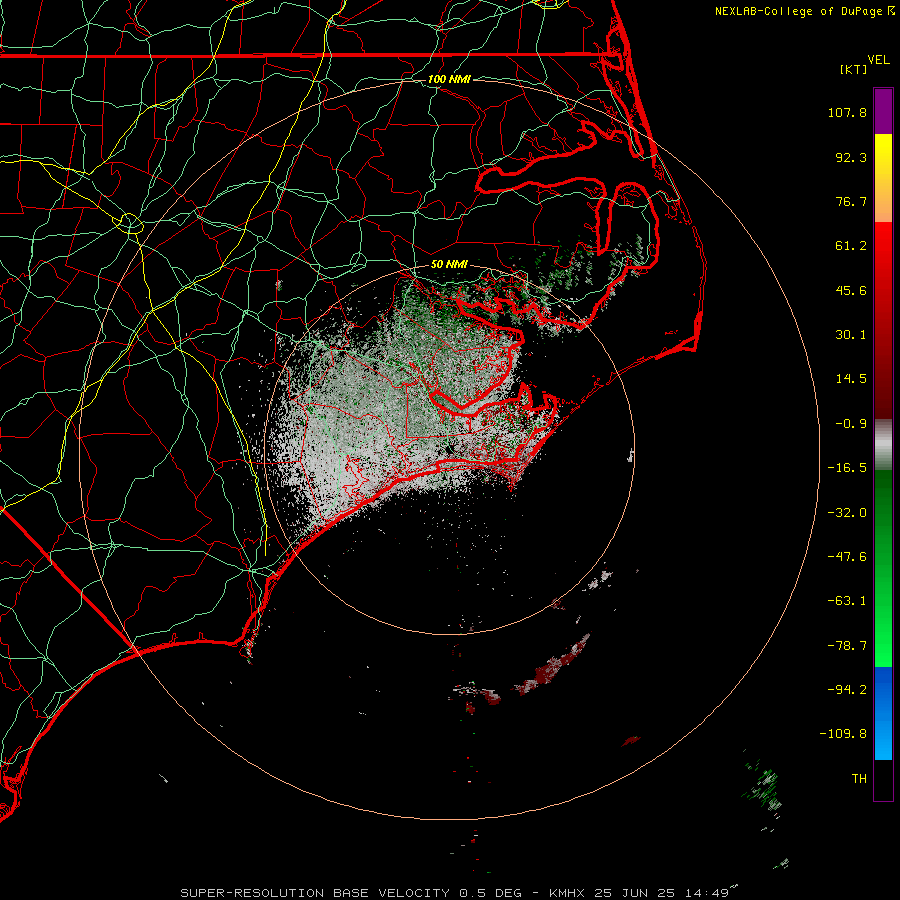This screenshot has width=900, height=900.
Task: Select the -109.8 velocity scale value
Action: coord(843,734)
